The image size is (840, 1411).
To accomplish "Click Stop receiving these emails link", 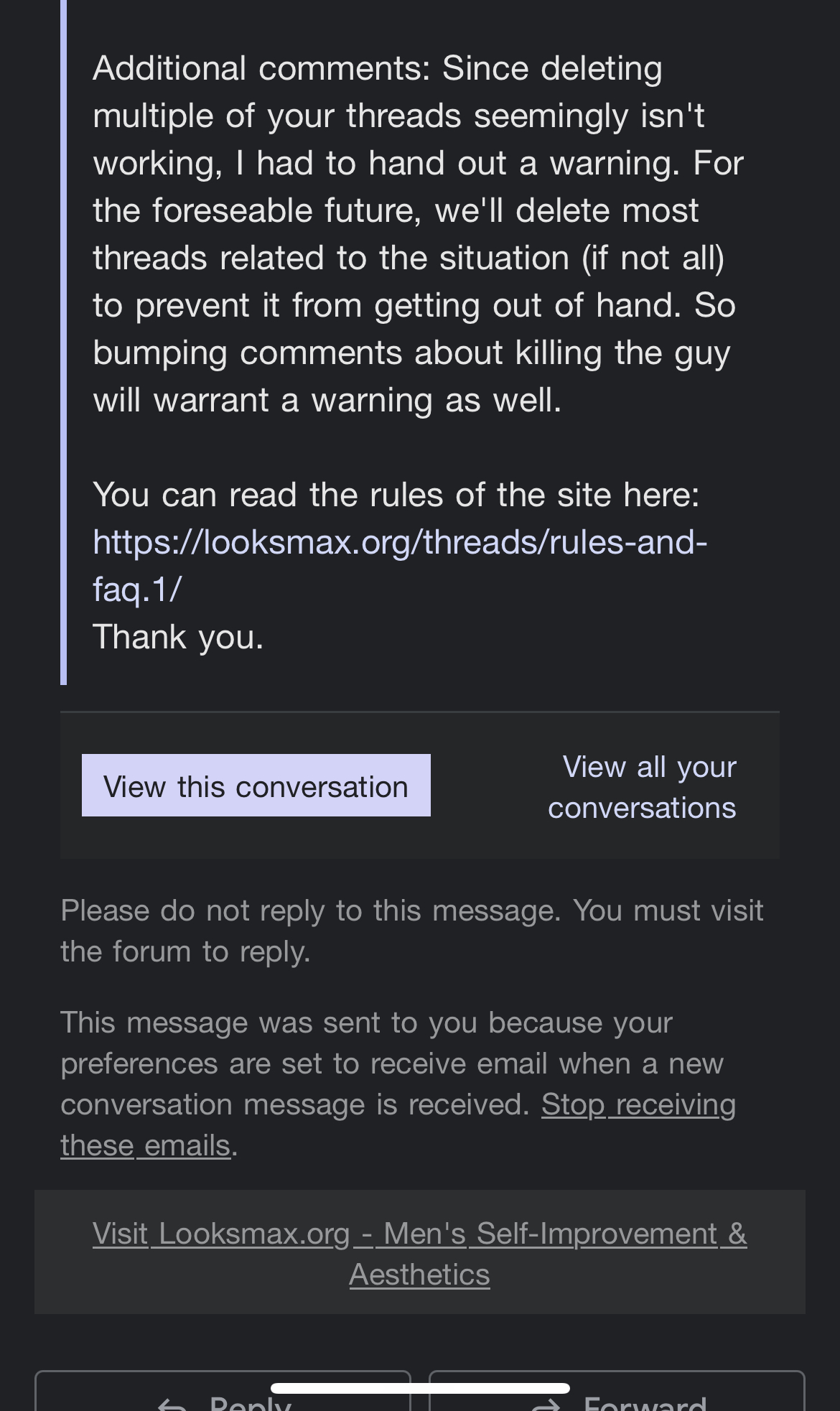I will point(398,1124).
